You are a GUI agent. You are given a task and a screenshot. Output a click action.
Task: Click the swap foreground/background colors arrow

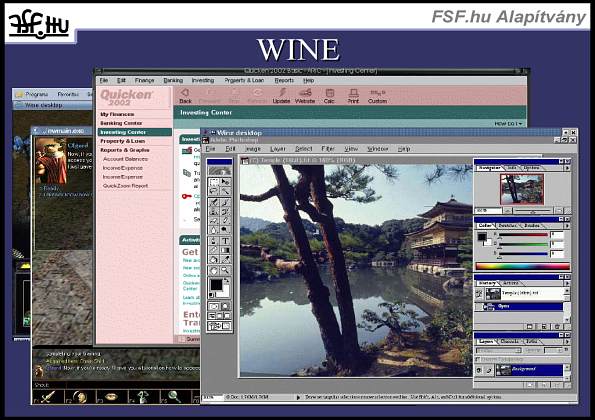coord(227,280)
